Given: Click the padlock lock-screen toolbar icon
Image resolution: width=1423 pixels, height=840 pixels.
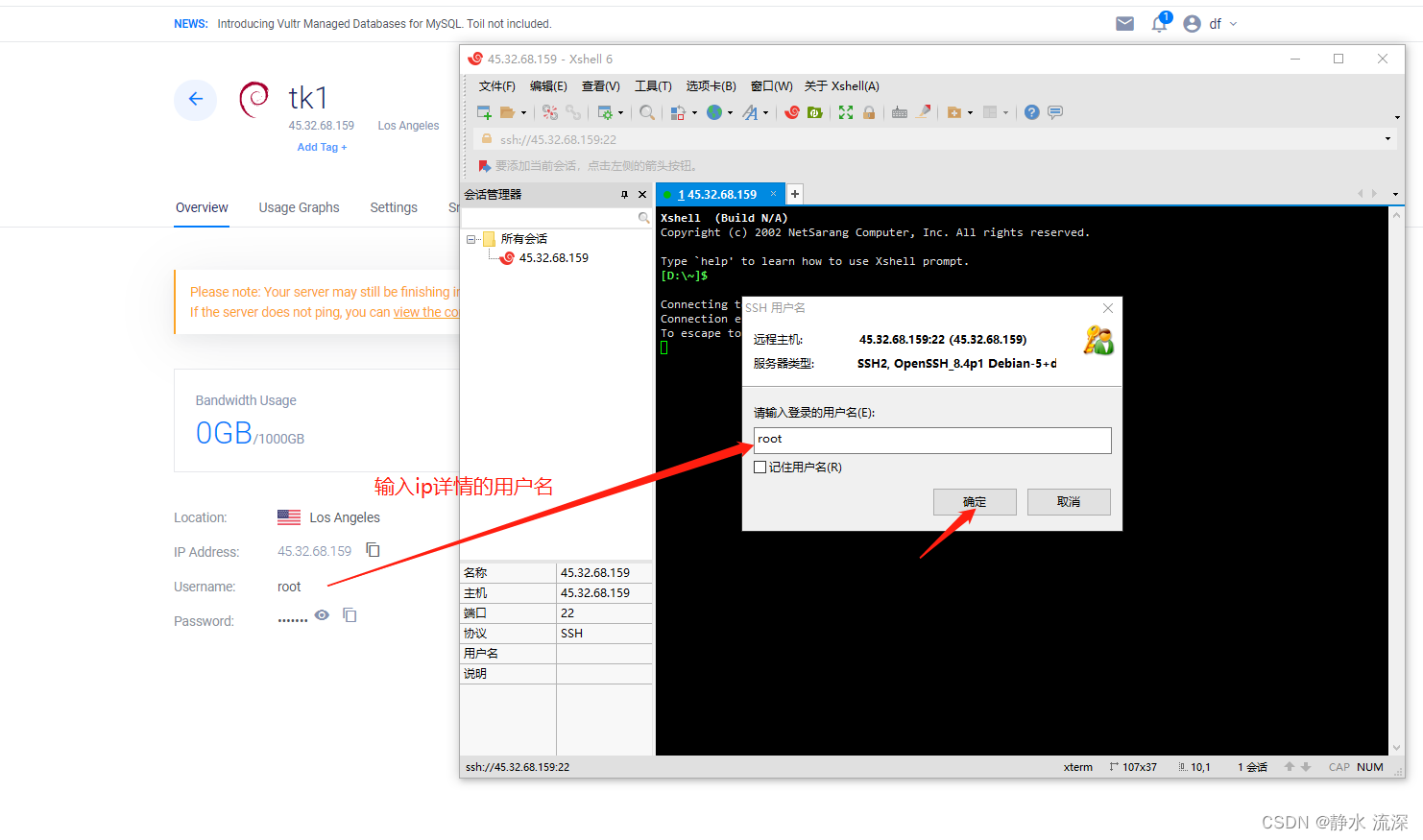Looking at the screenshot, I should (x=869, y=112).
